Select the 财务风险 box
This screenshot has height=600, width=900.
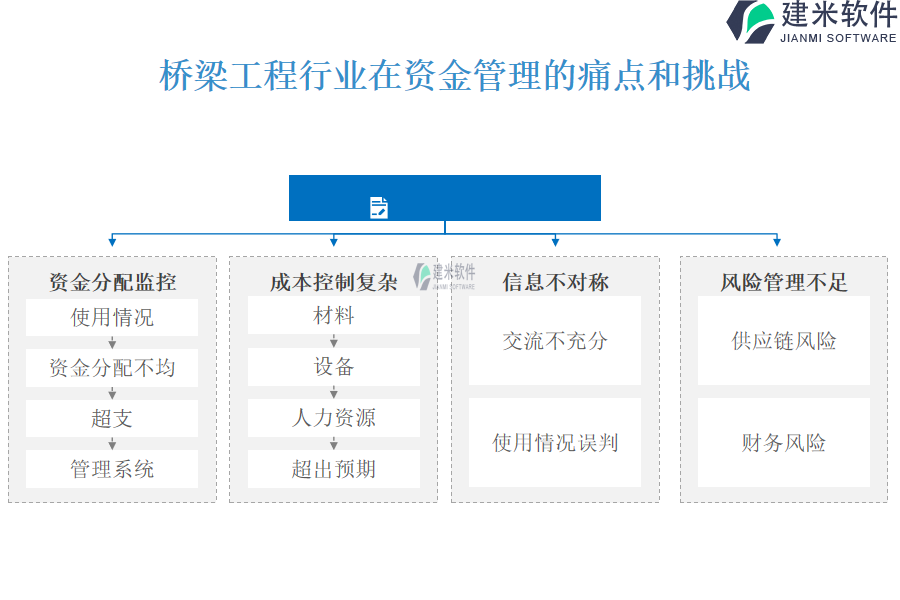784,443
